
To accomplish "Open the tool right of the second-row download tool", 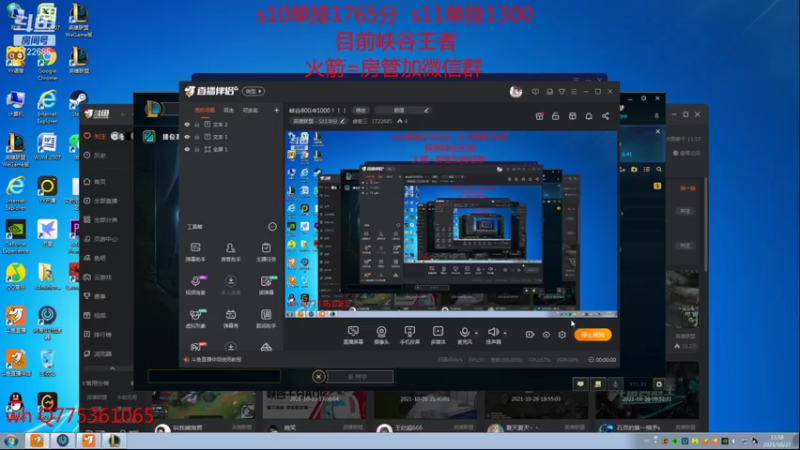I will (266, 285).
